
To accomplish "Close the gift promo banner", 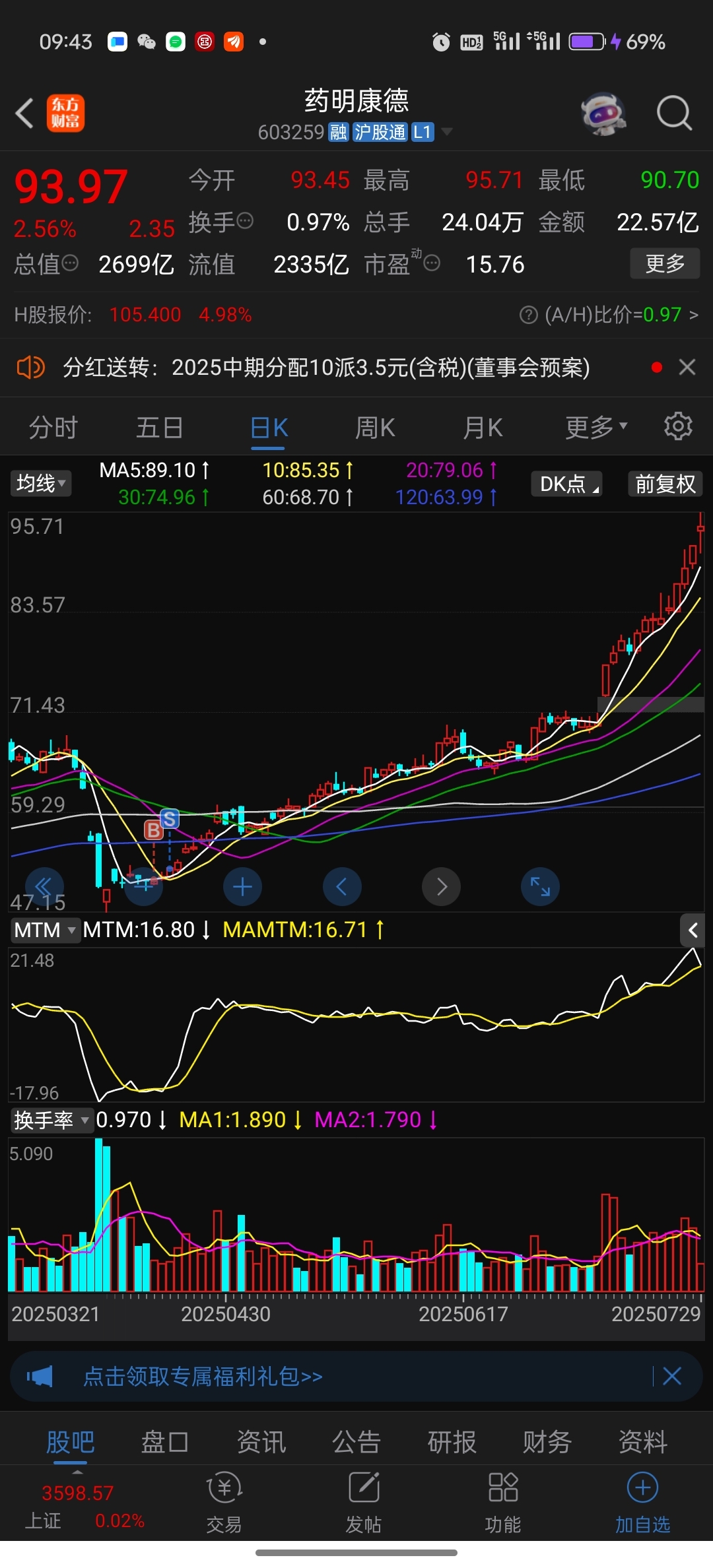I will pos(672,1377).
